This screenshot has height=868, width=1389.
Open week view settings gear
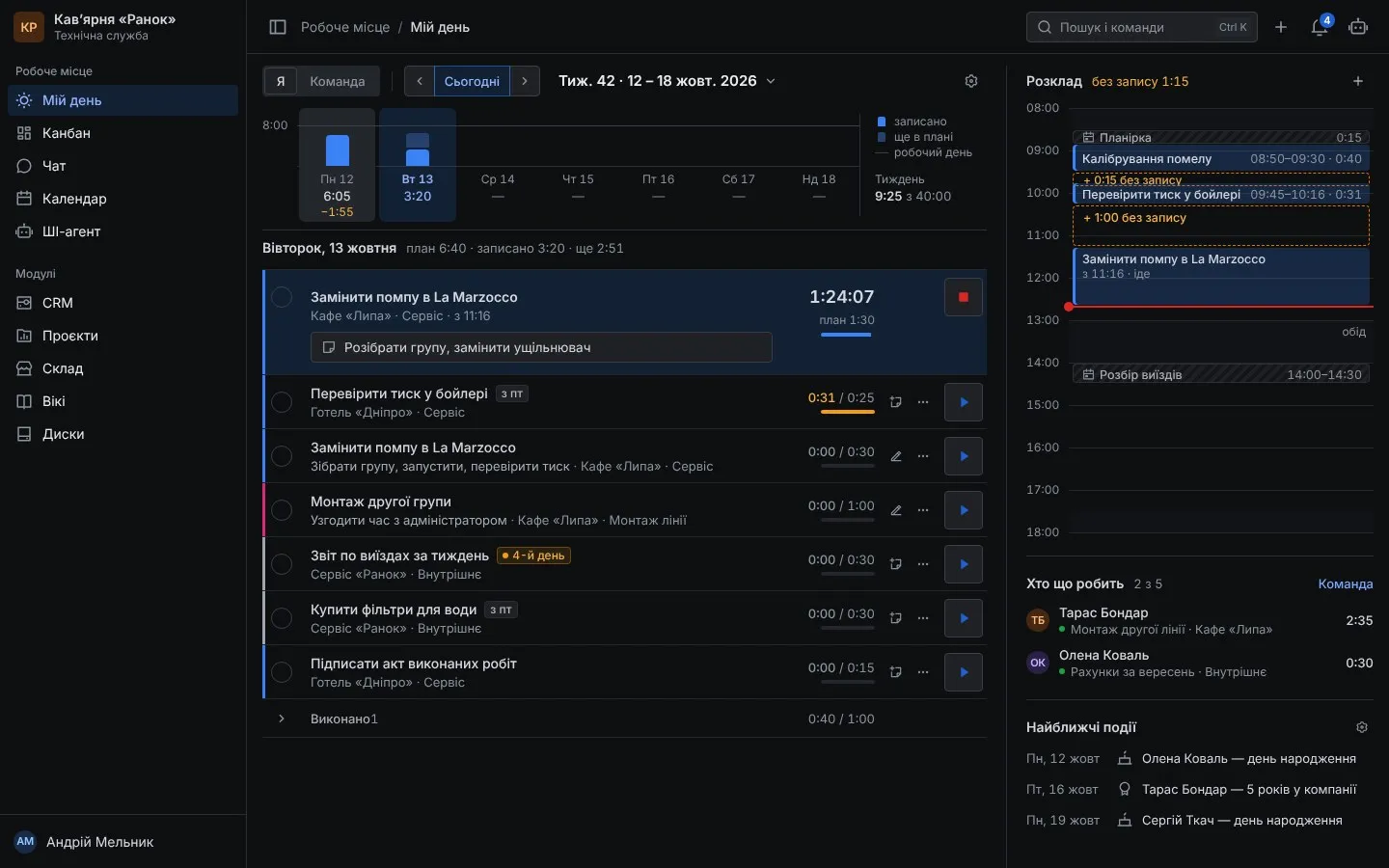click(x=971, y=81)
